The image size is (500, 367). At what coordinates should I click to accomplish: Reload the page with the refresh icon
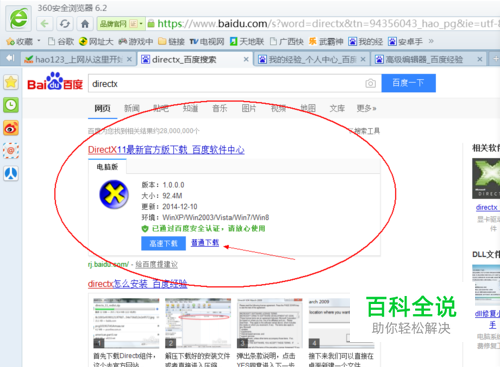[65, 24]
